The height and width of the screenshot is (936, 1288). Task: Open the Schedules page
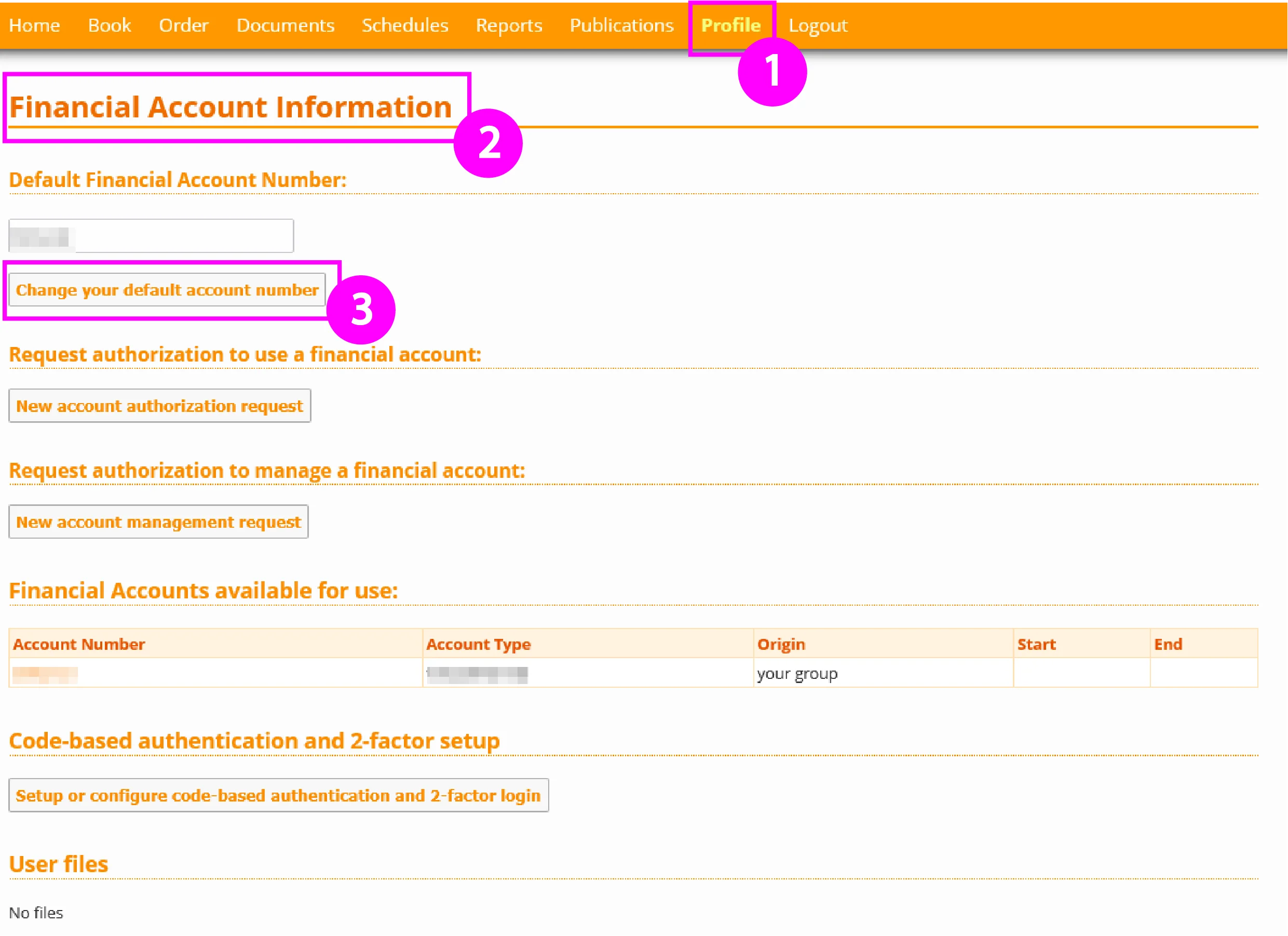(x=404, y=25)
